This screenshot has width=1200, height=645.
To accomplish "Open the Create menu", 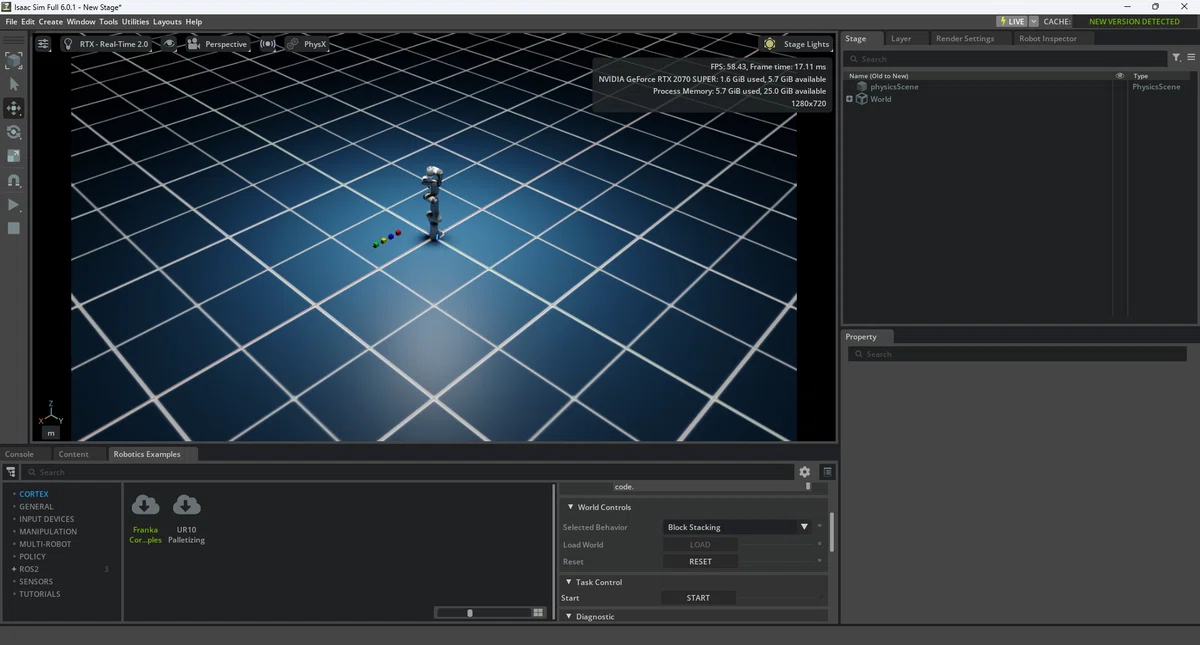I will [51, 22].
